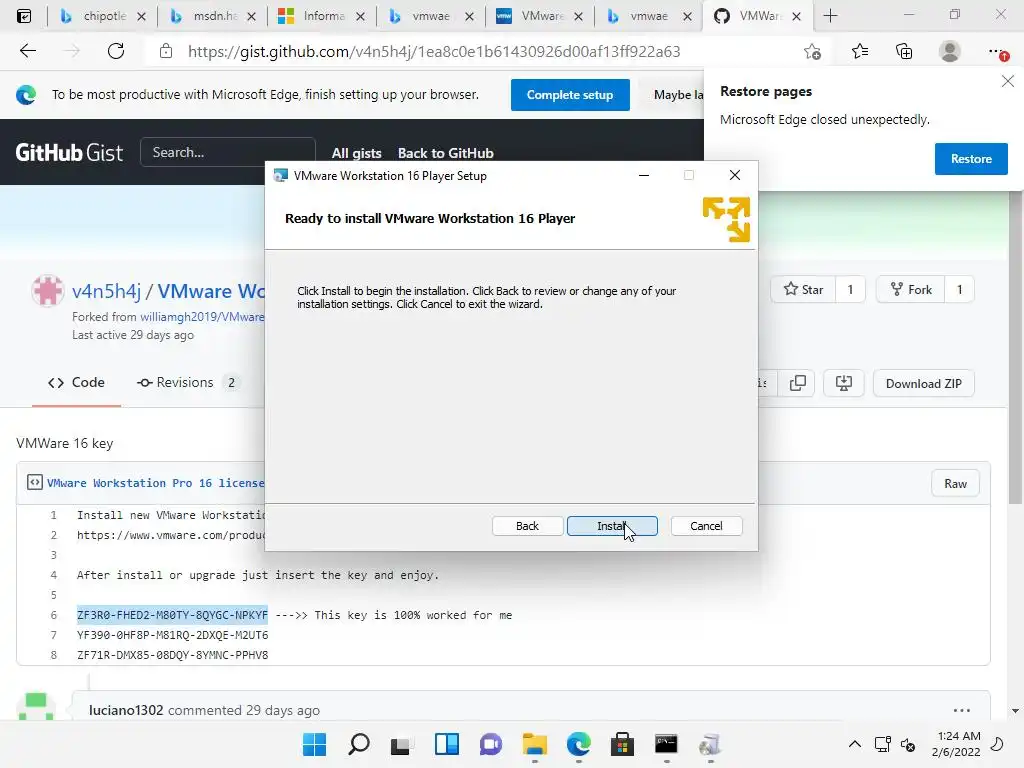Open the Revisions tab
Viewport: 1024px width, 768px height.
pos(187,383)
